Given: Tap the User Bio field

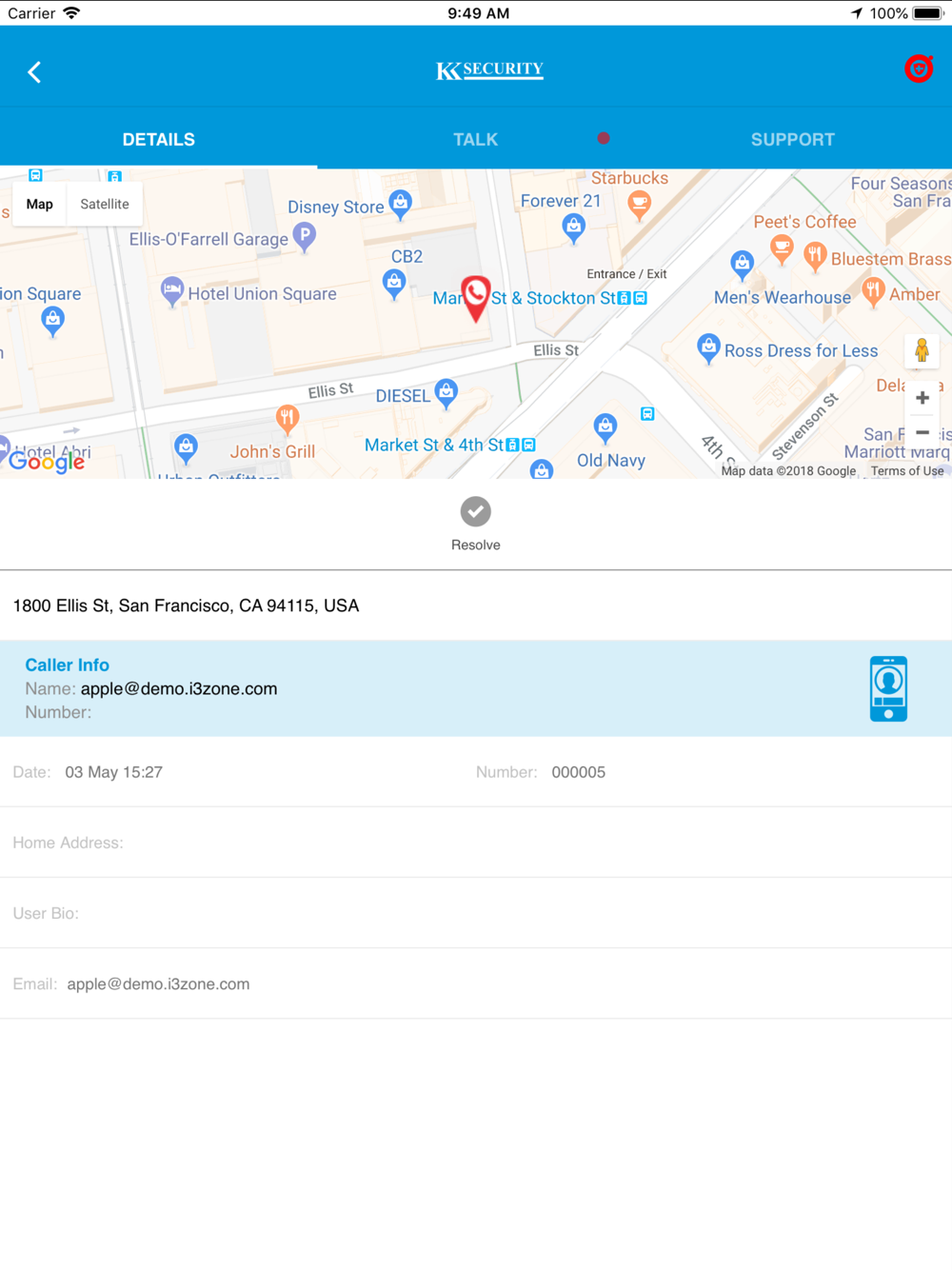Looking at the screenshot, I should click(x=476, y=913).
